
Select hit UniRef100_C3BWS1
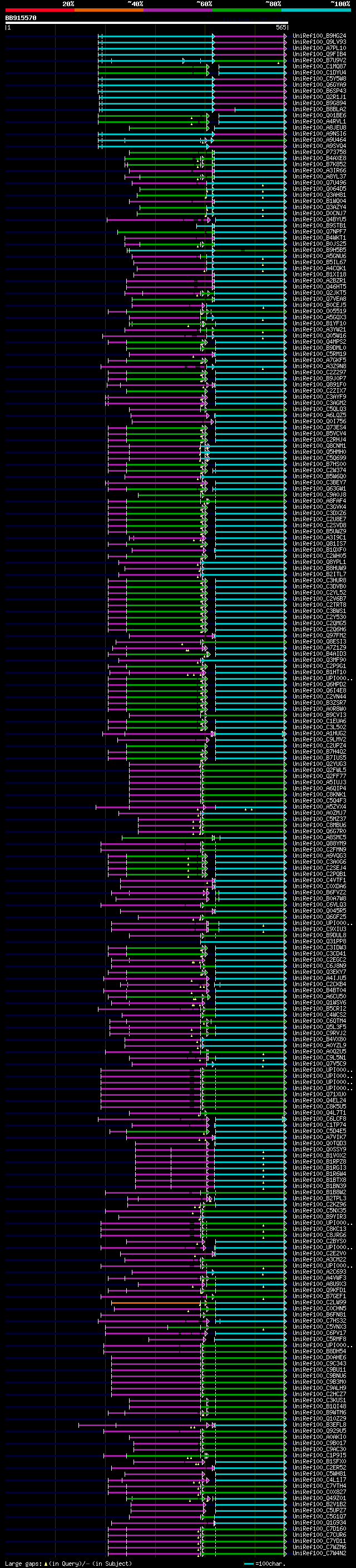(x=319, y=611)
